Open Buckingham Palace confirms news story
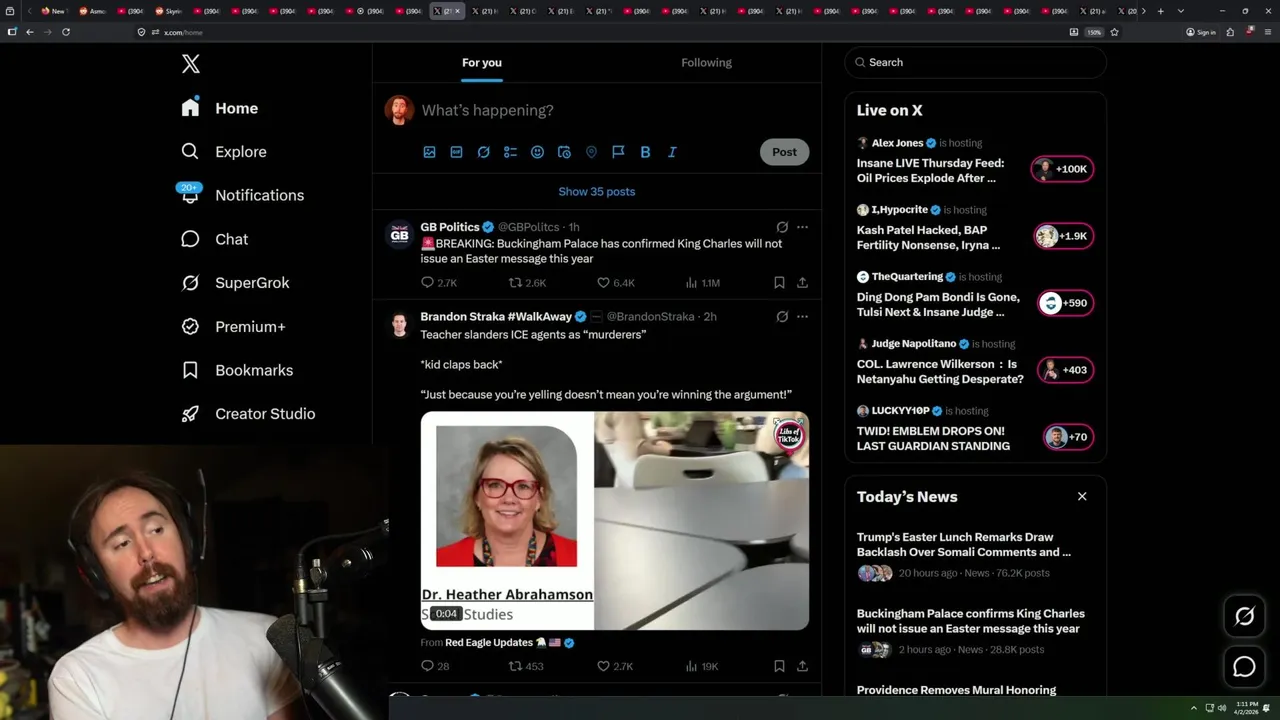Image resolution: width=1280 pixels, height=720 pixels. point(969,621)
